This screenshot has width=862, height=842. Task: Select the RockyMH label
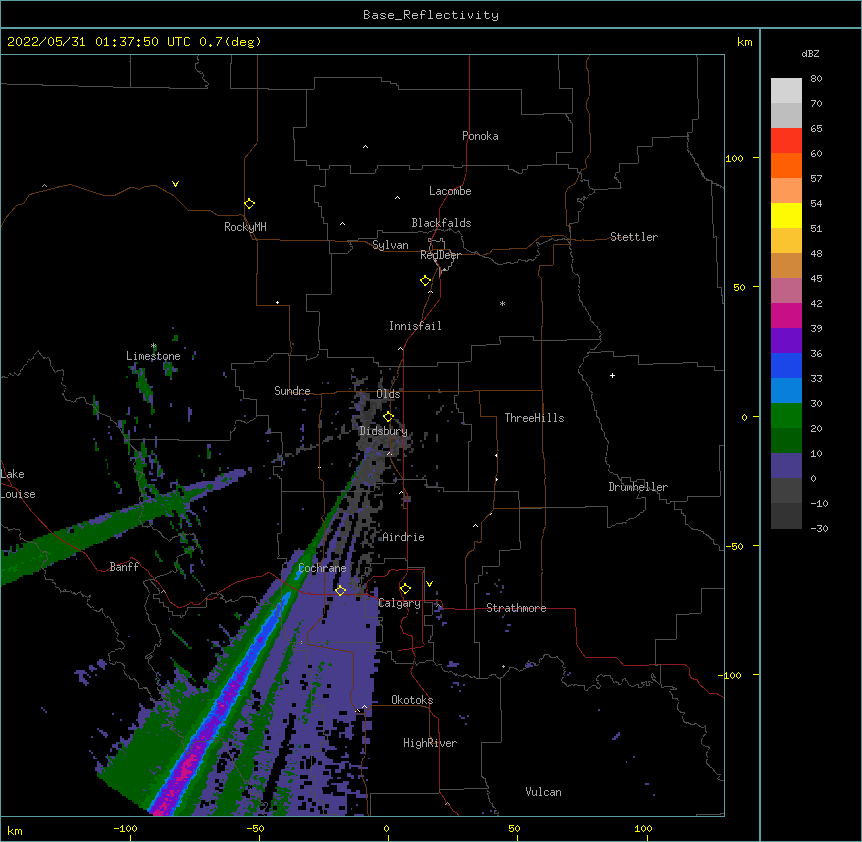(x=245, y=227)
